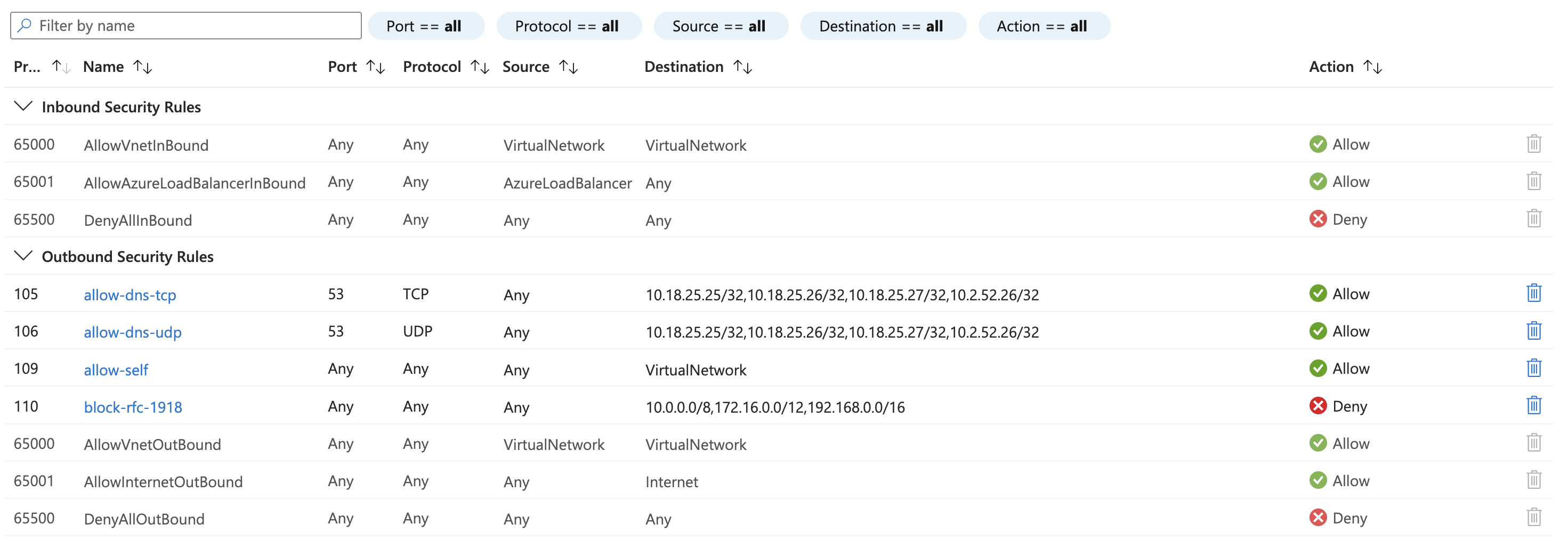Sort rules by the Name column
Screen dimensions: 1568x541
tap(142, 67)
